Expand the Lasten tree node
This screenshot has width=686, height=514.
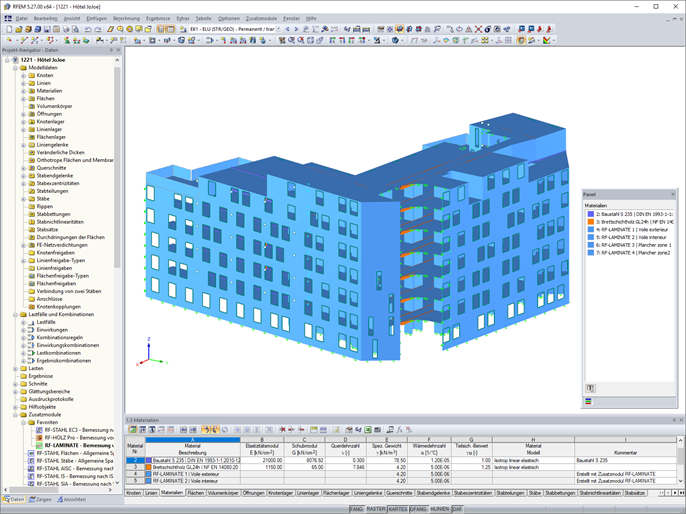point(15,368)
